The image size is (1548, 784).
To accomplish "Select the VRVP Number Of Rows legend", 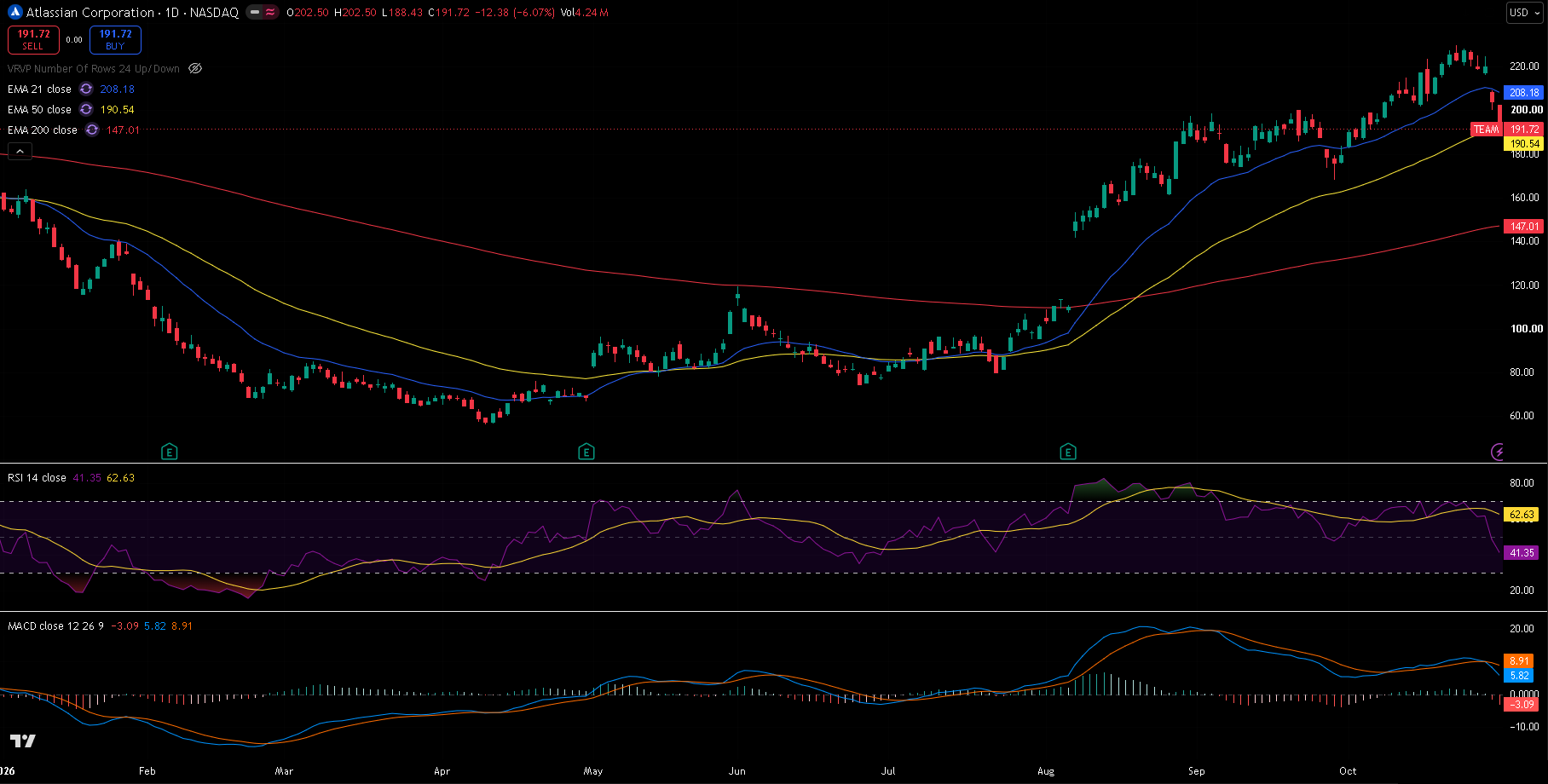I will tap(94, 69).
